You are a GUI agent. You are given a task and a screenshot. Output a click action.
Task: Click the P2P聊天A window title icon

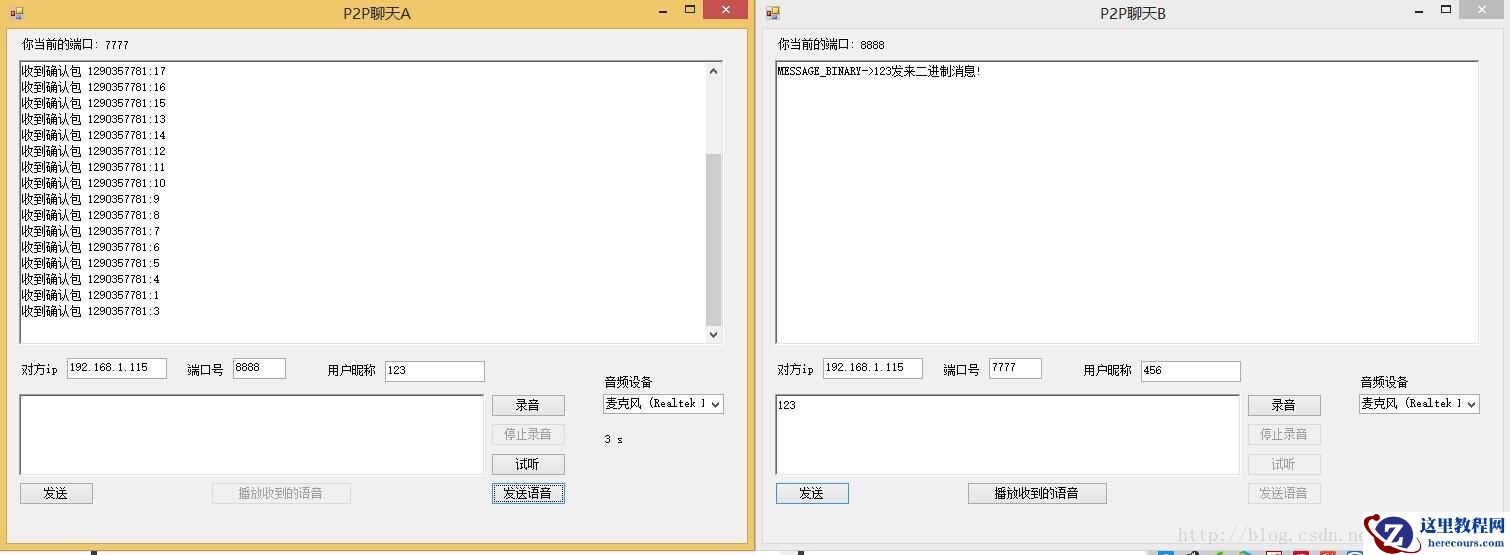tap(16, 14)
